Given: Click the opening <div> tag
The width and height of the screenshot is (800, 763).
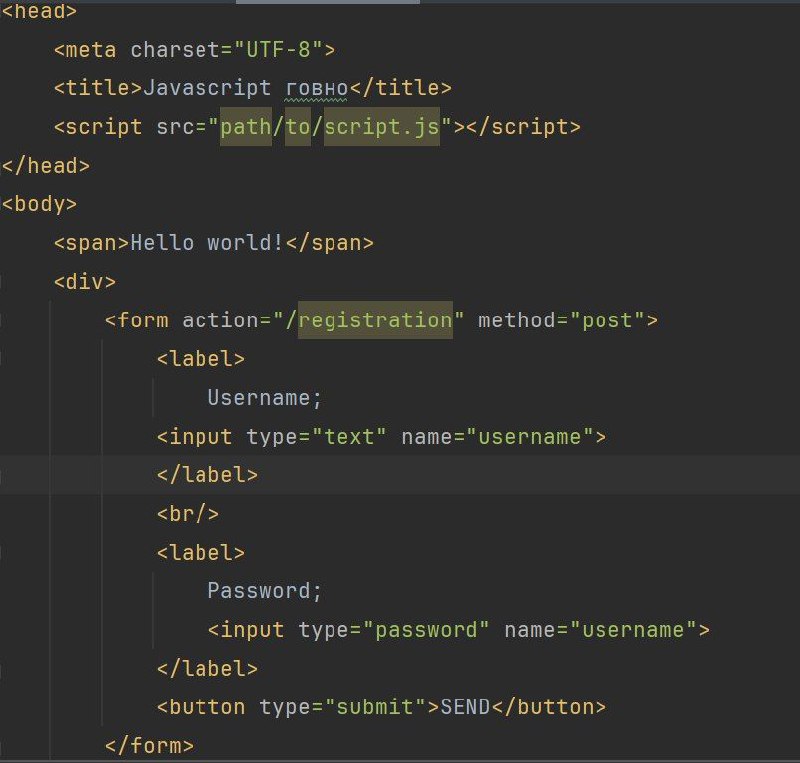Looking at the screenshot, I should (x=85, y=282).
